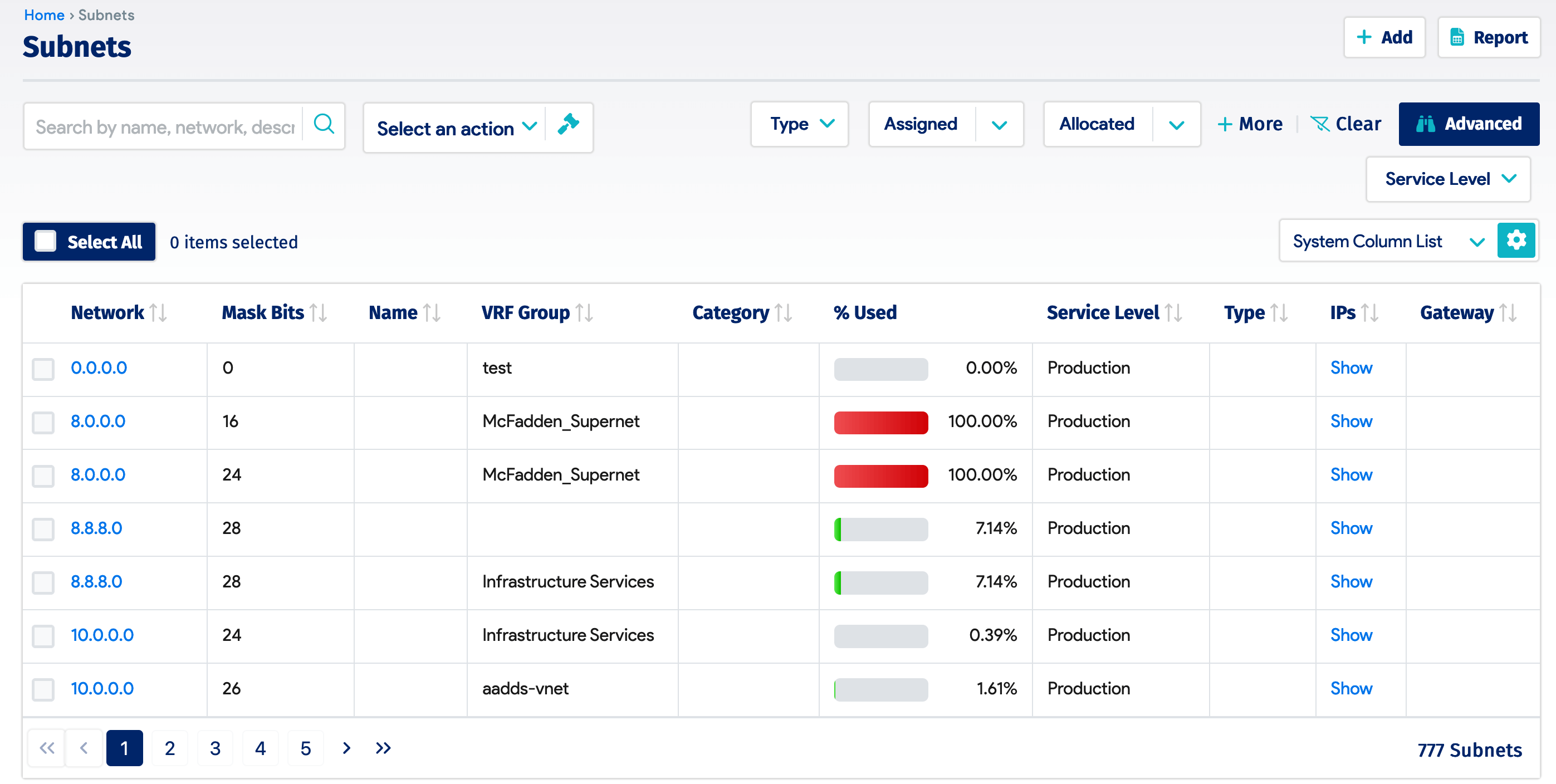Click the Clear filter funnel icon
The image size is (1556, 784).
point(1322,123)
